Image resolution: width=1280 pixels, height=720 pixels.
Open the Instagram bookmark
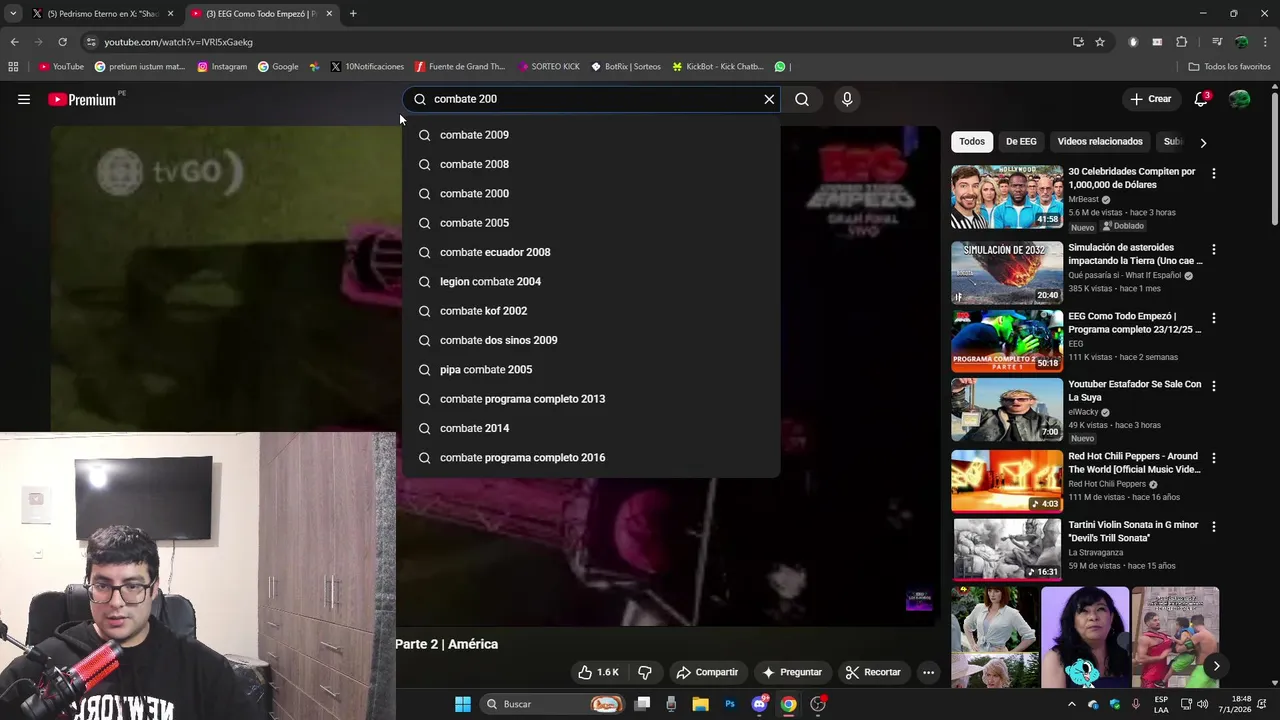pyautogui.click(x=222, y=67)
